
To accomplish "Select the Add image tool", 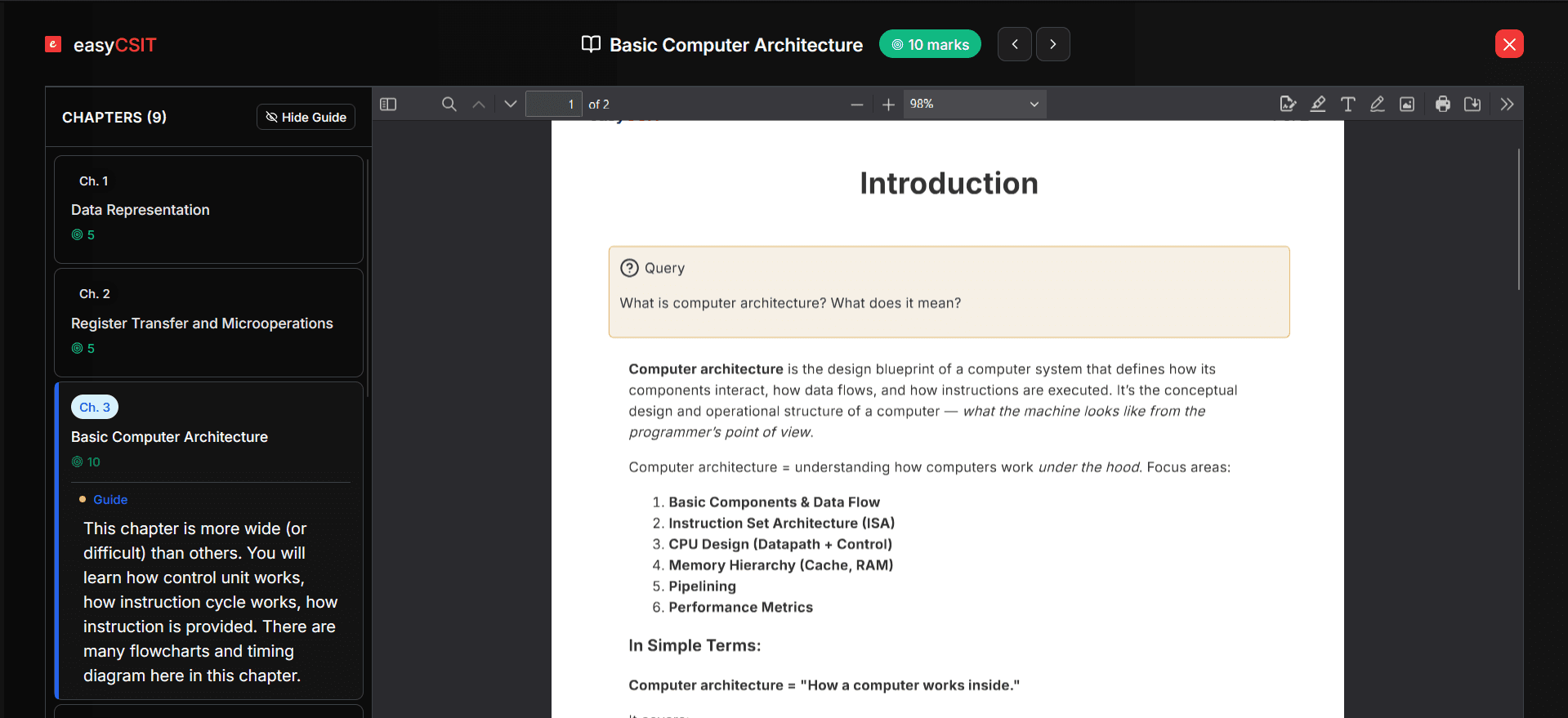I will pos(1407,105).
